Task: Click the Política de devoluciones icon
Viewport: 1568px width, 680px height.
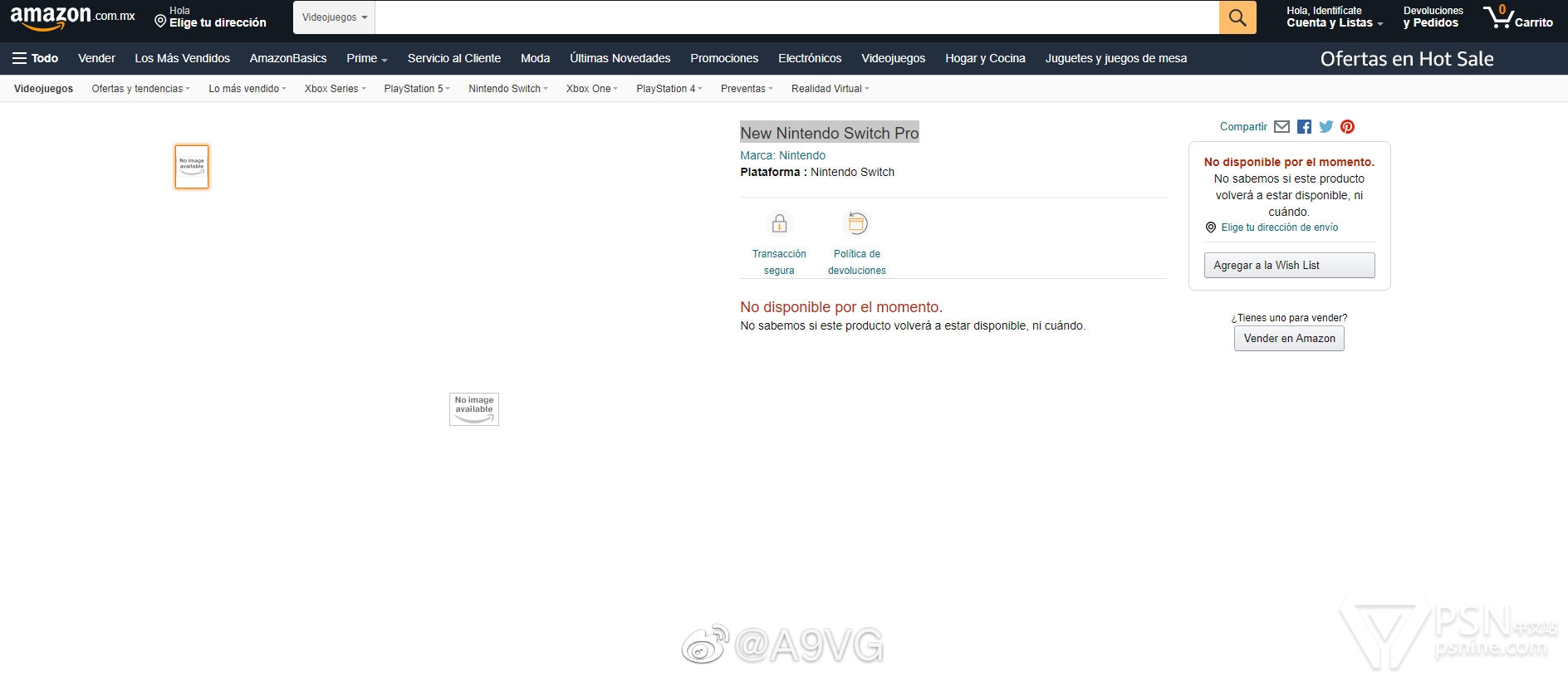Action: coord(856,224)
